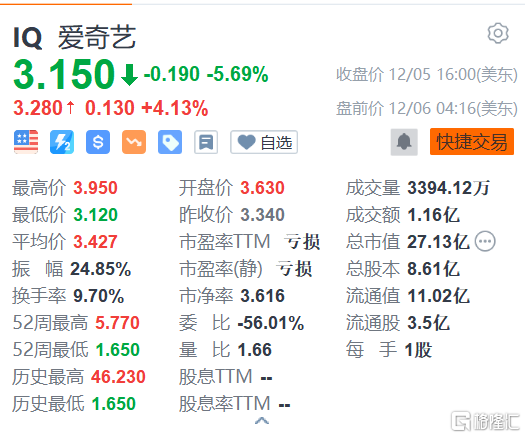This screenshot has width=526, height=438.
Task: Click the 市盈率(静) 亏损 value
Action: click(x=294, y=269)
